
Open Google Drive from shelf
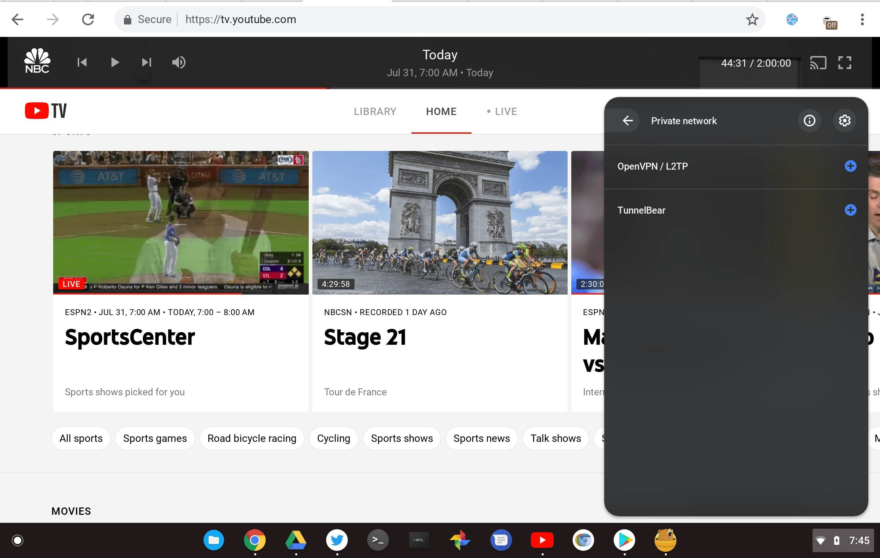pos(296,540)
